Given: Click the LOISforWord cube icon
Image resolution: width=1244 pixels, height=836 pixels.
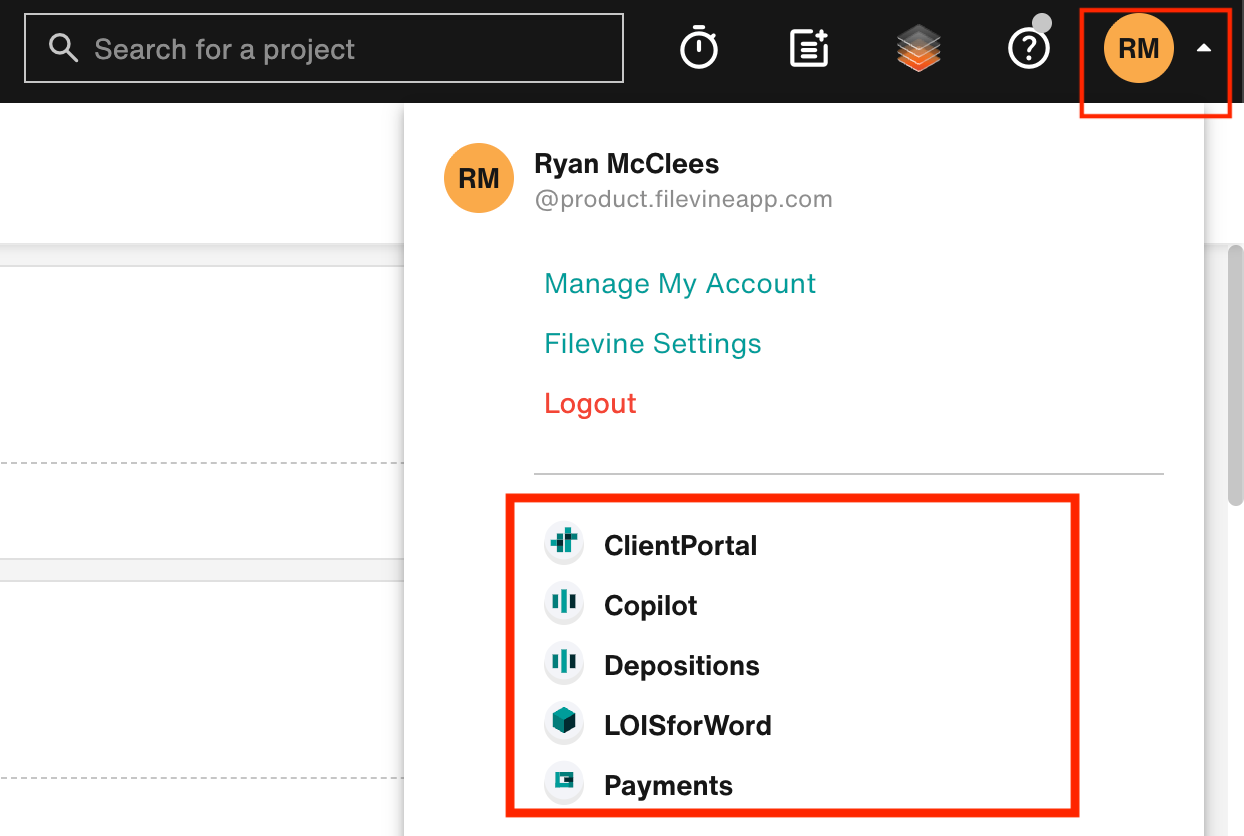Looking at the screenshot, I should pos(564,722).
